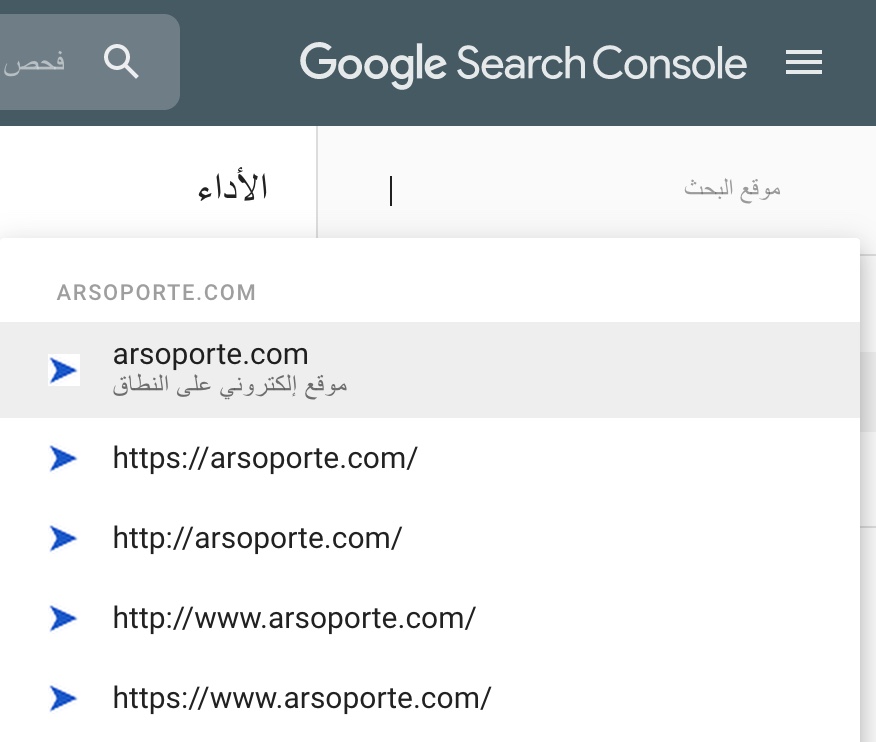
Task: Click the search magnifier icon
Action: (121, 62)
